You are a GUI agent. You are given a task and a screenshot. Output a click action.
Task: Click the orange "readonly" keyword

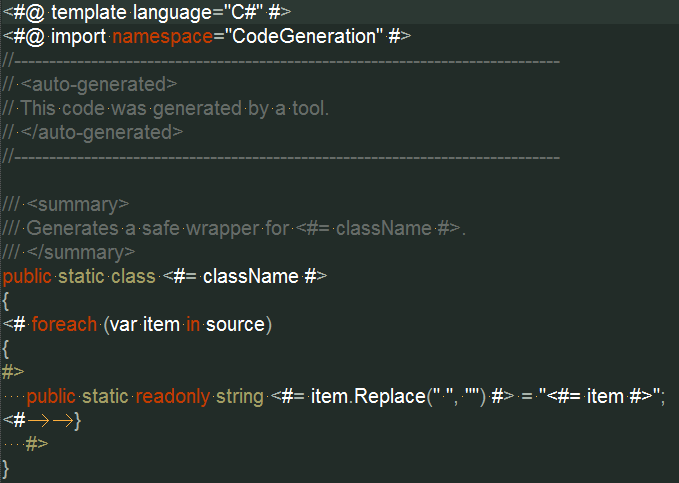(x=173, y=397)
